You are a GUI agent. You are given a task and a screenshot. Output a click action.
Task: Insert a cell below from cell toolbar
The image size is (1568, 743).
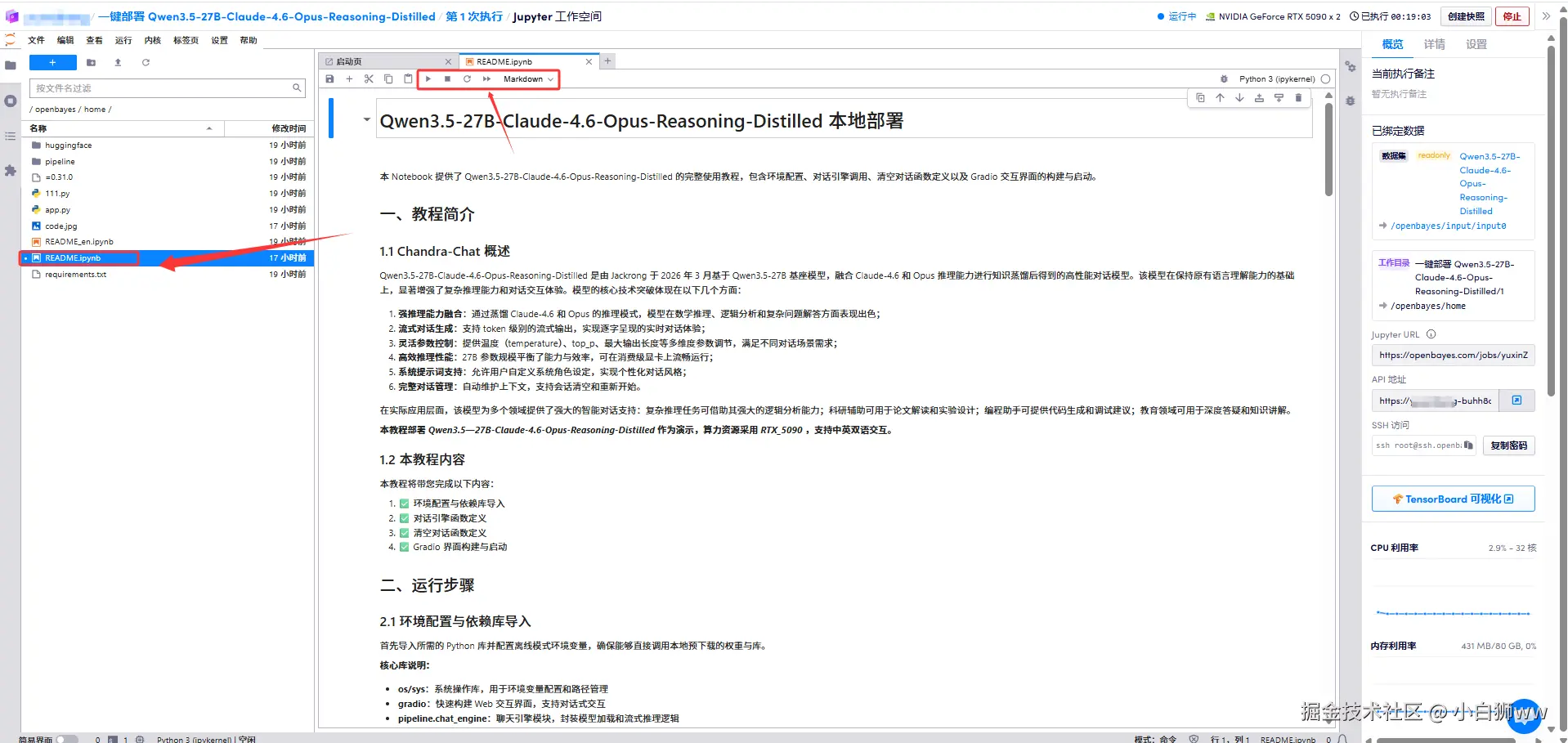tap(1279, 98)
